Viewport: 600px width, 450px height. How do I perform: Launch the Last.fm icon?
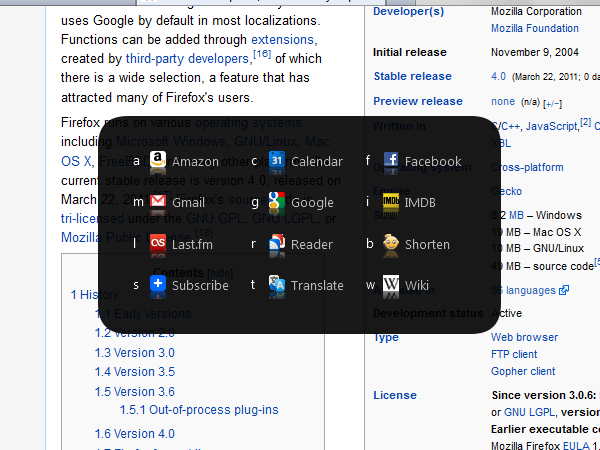(x=158, y=242)
